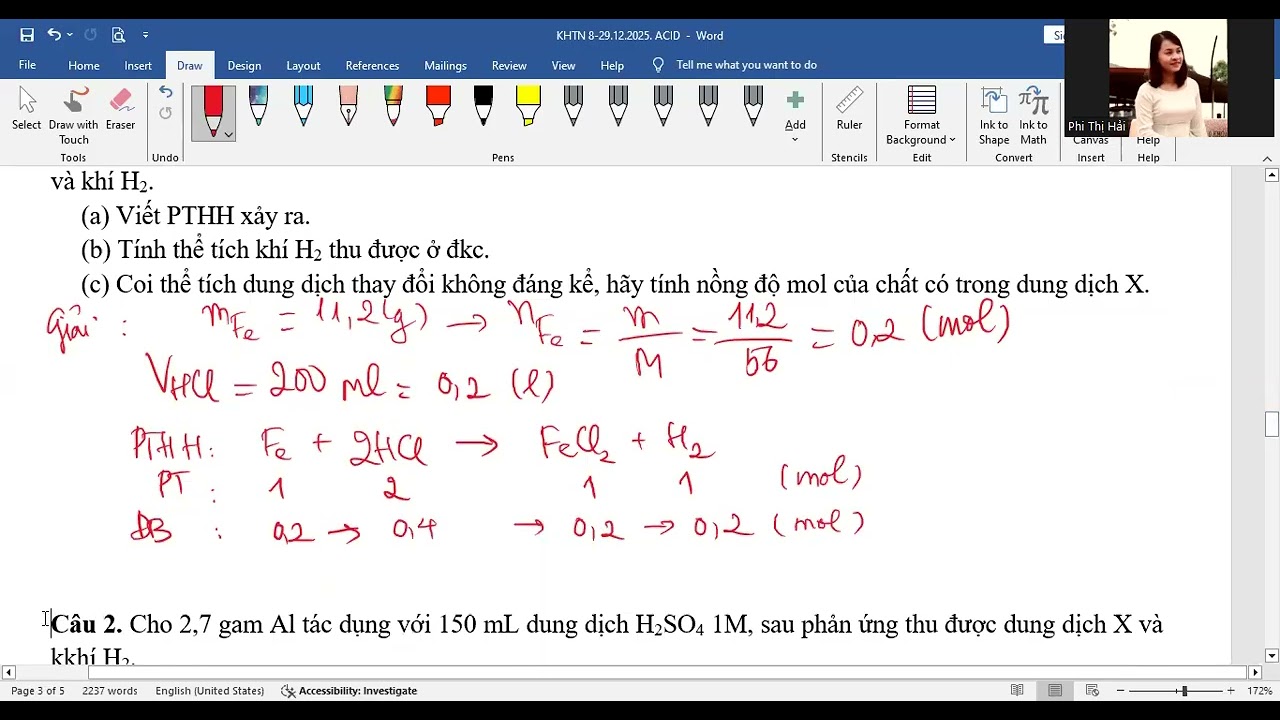Open the Mailings ribbon tab

pos(445,65)
